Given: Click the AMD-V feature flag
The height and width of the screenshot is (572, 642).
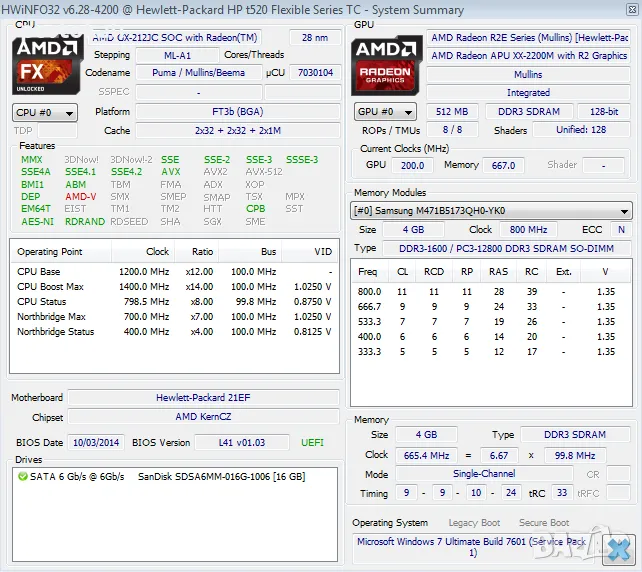Looking at the screenshot, I should click(x=81, y=197).
